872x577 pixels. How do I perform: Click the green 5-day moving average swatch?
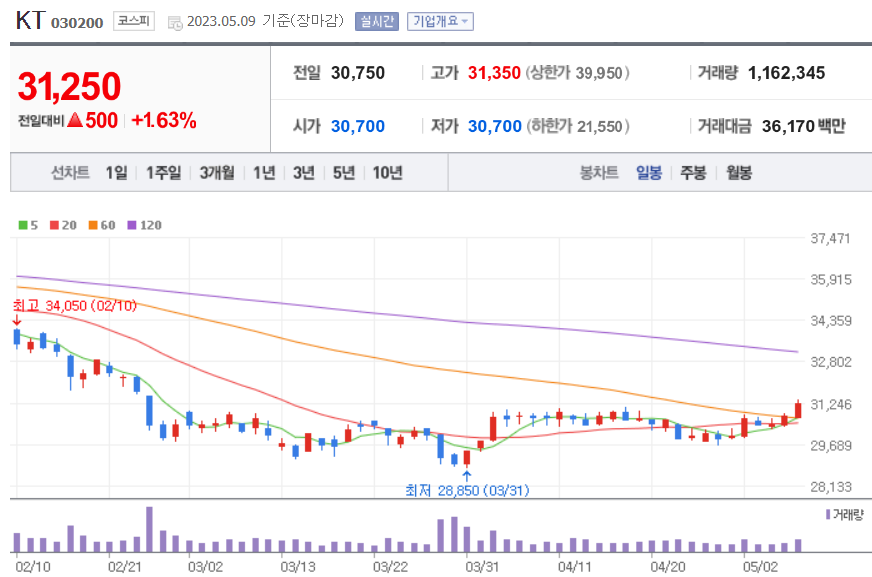point(23,225)
